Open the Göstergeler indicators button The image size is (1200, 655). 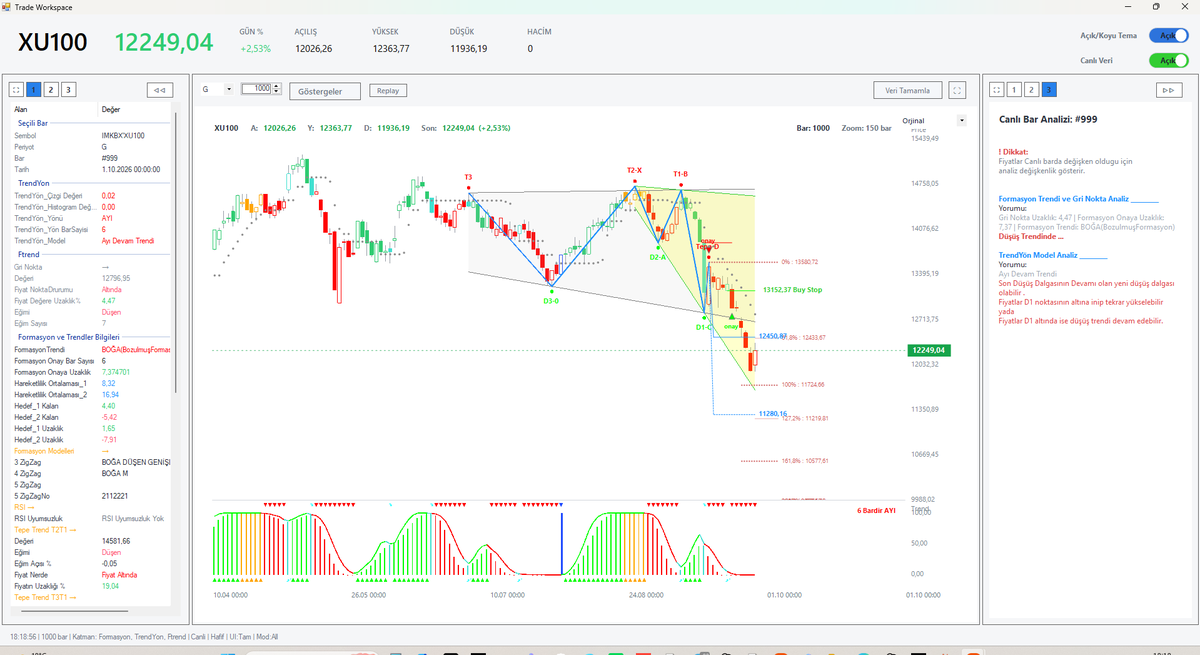pyautogui.click(x=325, y=91)
